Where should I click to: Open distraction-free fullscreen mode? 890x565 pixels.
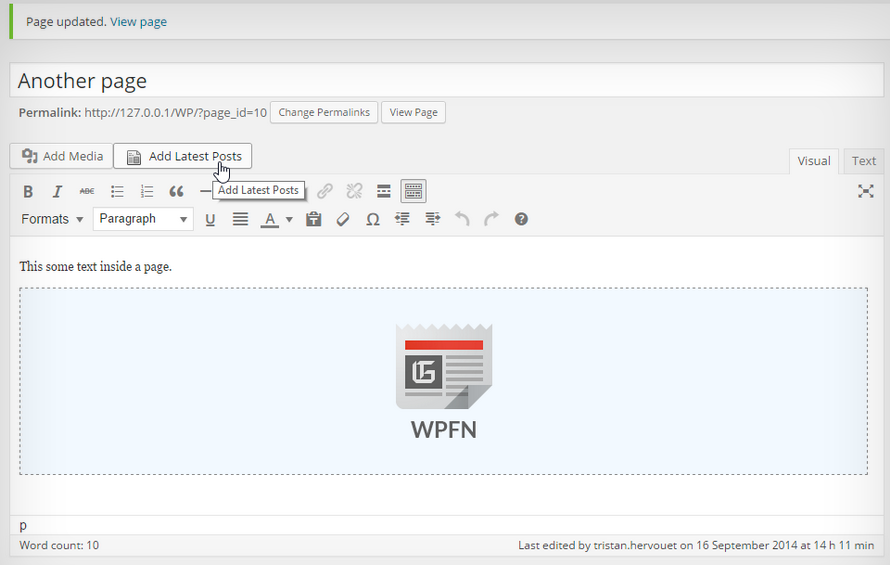click(x=866, y=191)
